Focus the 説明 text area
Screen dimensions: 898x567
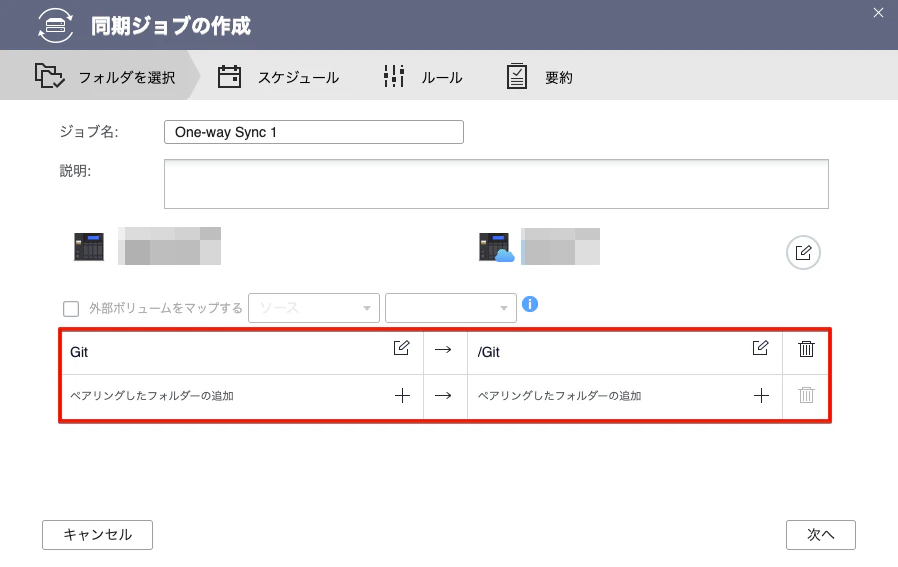[x=496, y=184]
